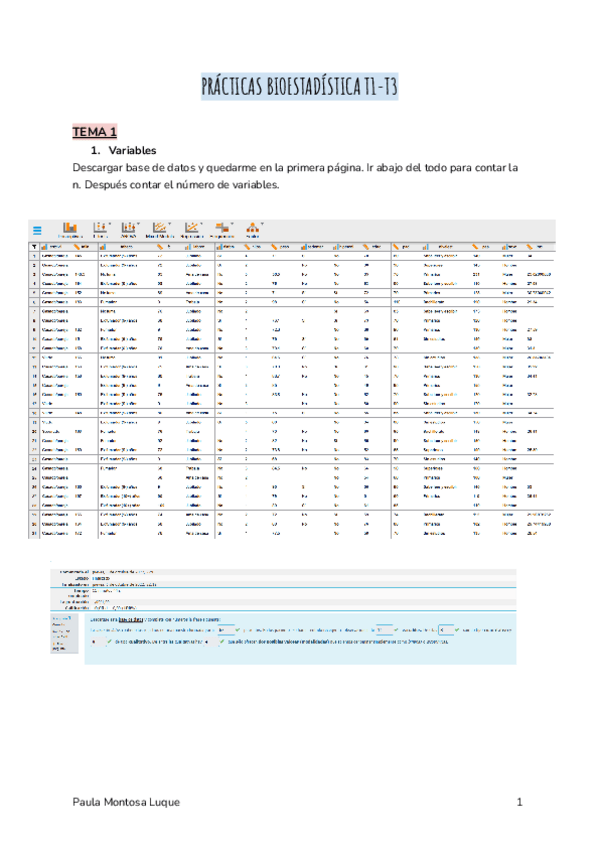Image resolution: width=600 pixels, height=848 pixels.
Task: Select row 31 header in data table
Action: (35, 533)
